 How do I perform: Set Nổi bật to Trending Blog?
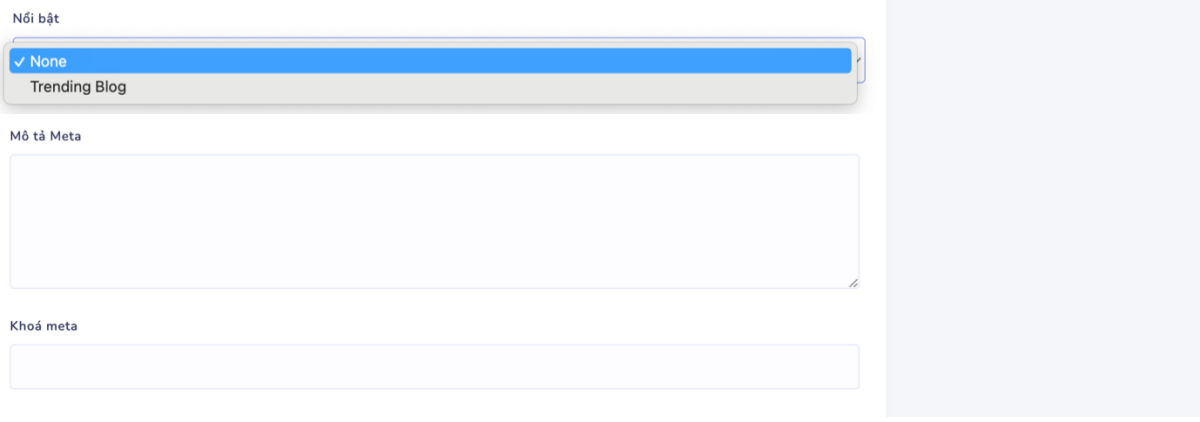78,87
